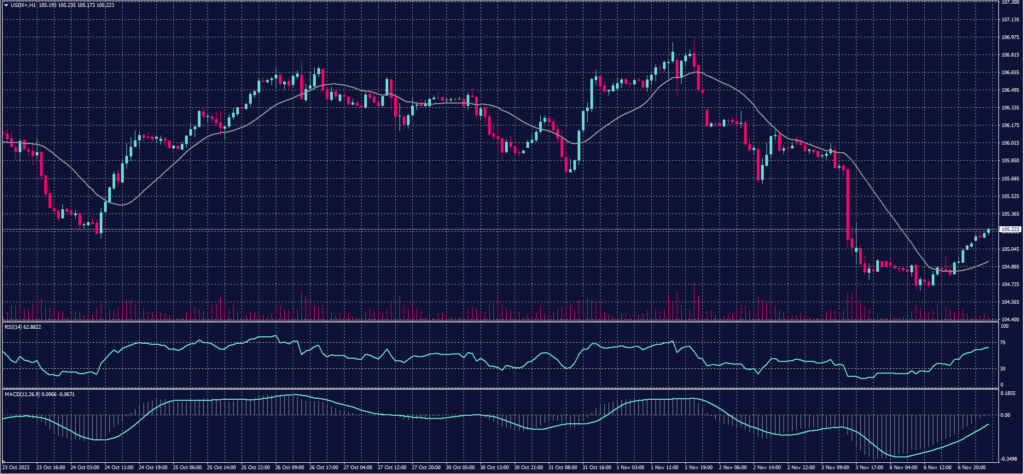Click the 107.300 price scale label
This screenshot has width=1024, height=474.
tap(1009, 3)
